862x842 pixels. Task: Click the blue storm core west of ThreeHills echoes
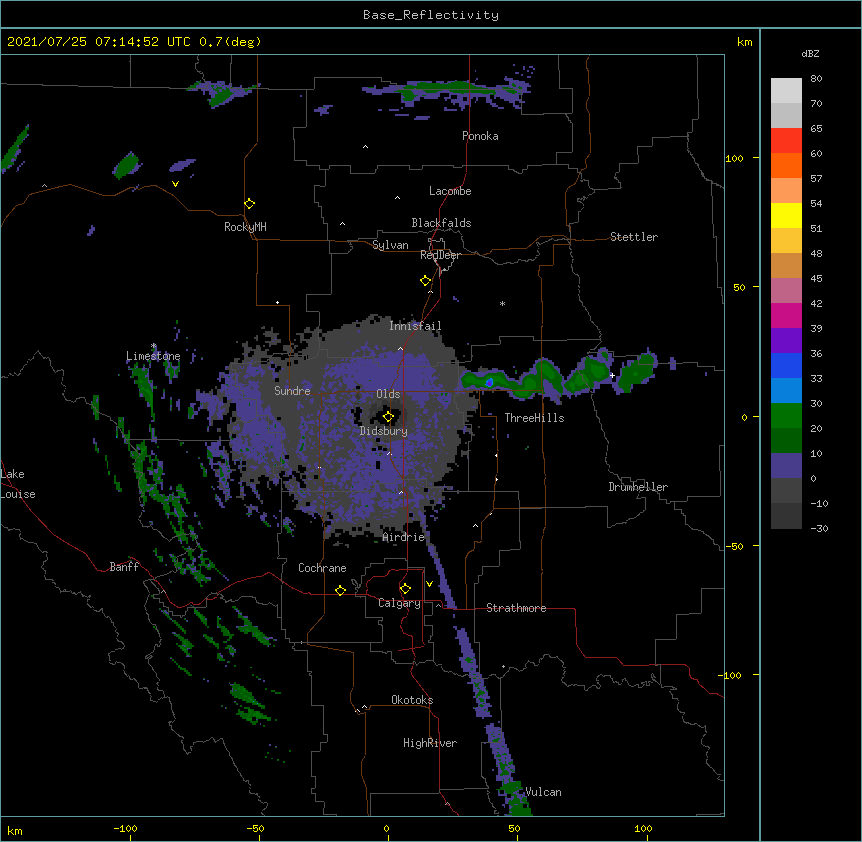pos(489,382)
